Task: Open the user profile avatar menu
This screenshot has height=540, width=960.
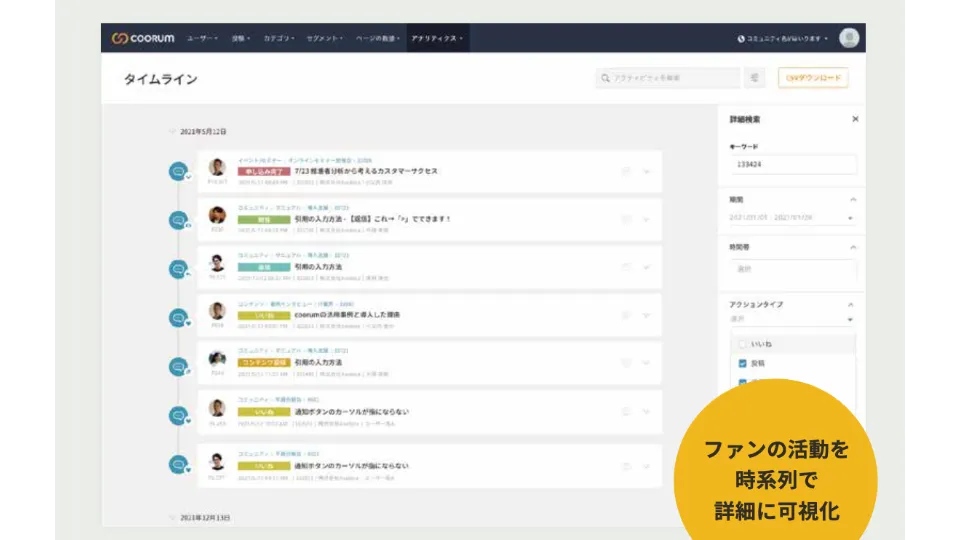Action: point(849,38)
